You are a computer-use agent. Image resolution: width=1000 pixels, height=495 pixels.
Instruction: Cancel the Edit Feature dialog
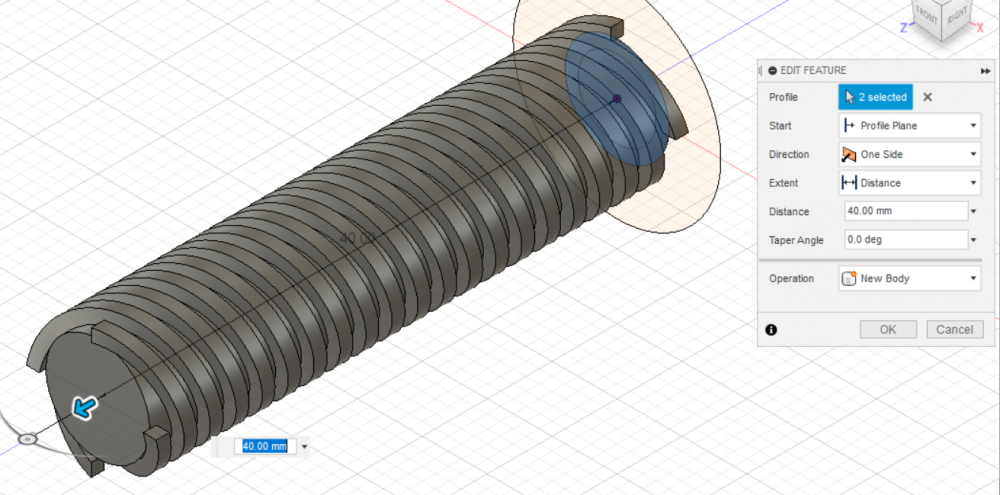click(954, 329)
